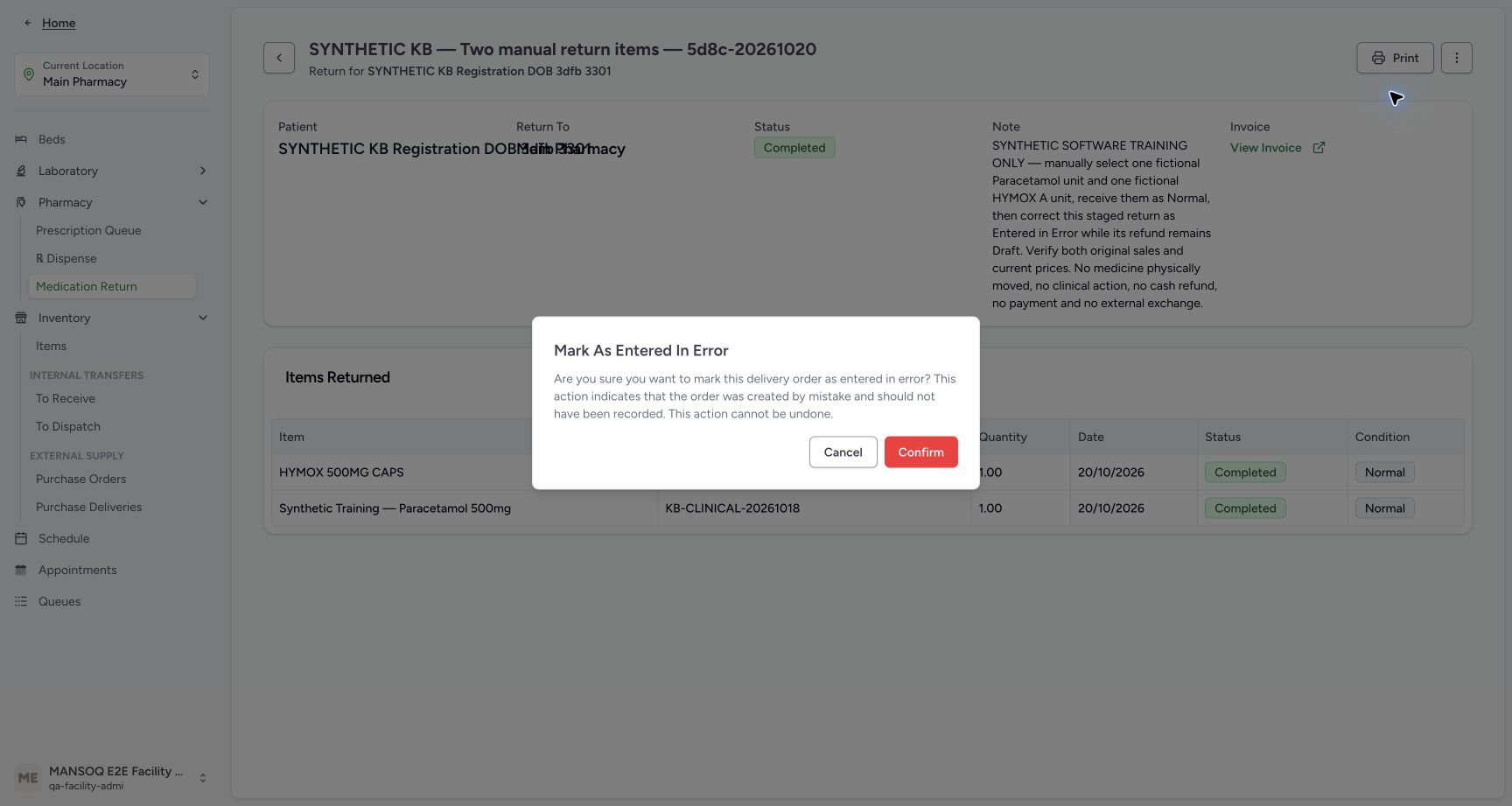Click the Appointments calendar icon

21,570
